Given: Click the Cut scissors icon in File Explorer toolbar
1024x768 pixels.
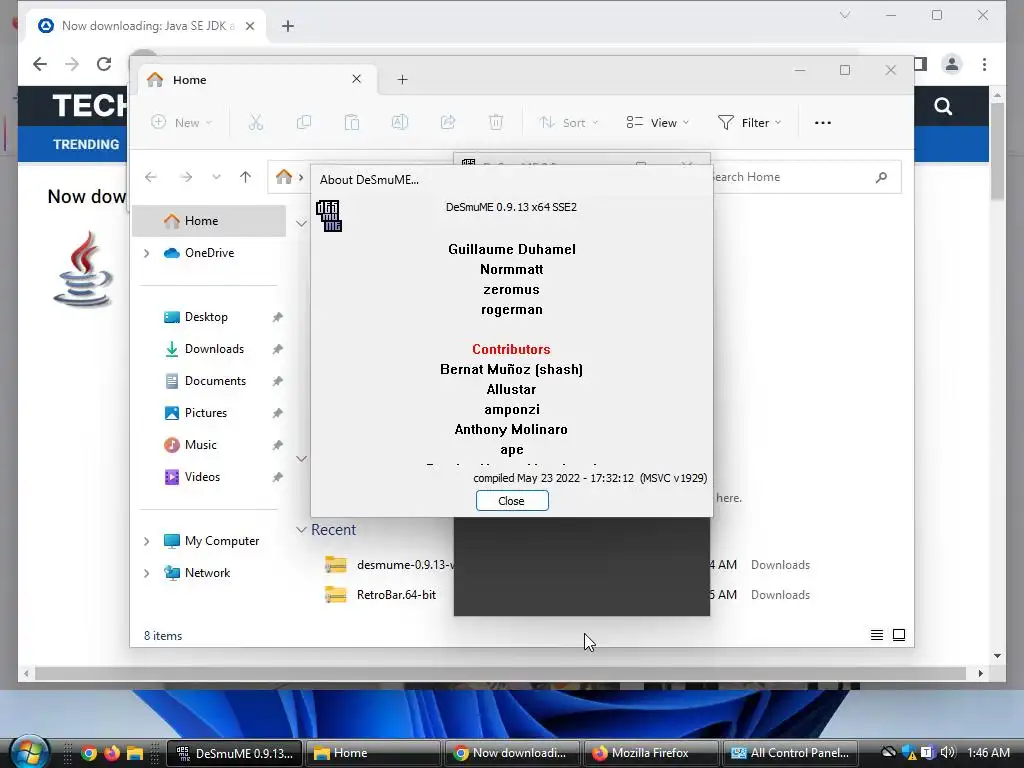Looking at the screenshot, I should coord(255,122).
